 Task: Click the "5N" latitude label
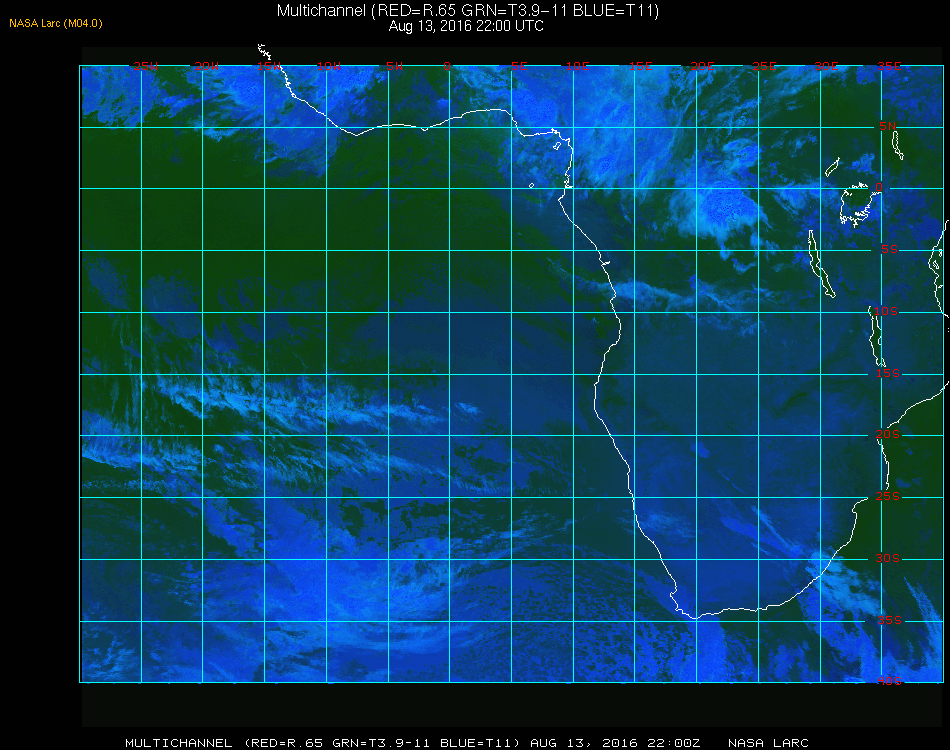[888, 126]
